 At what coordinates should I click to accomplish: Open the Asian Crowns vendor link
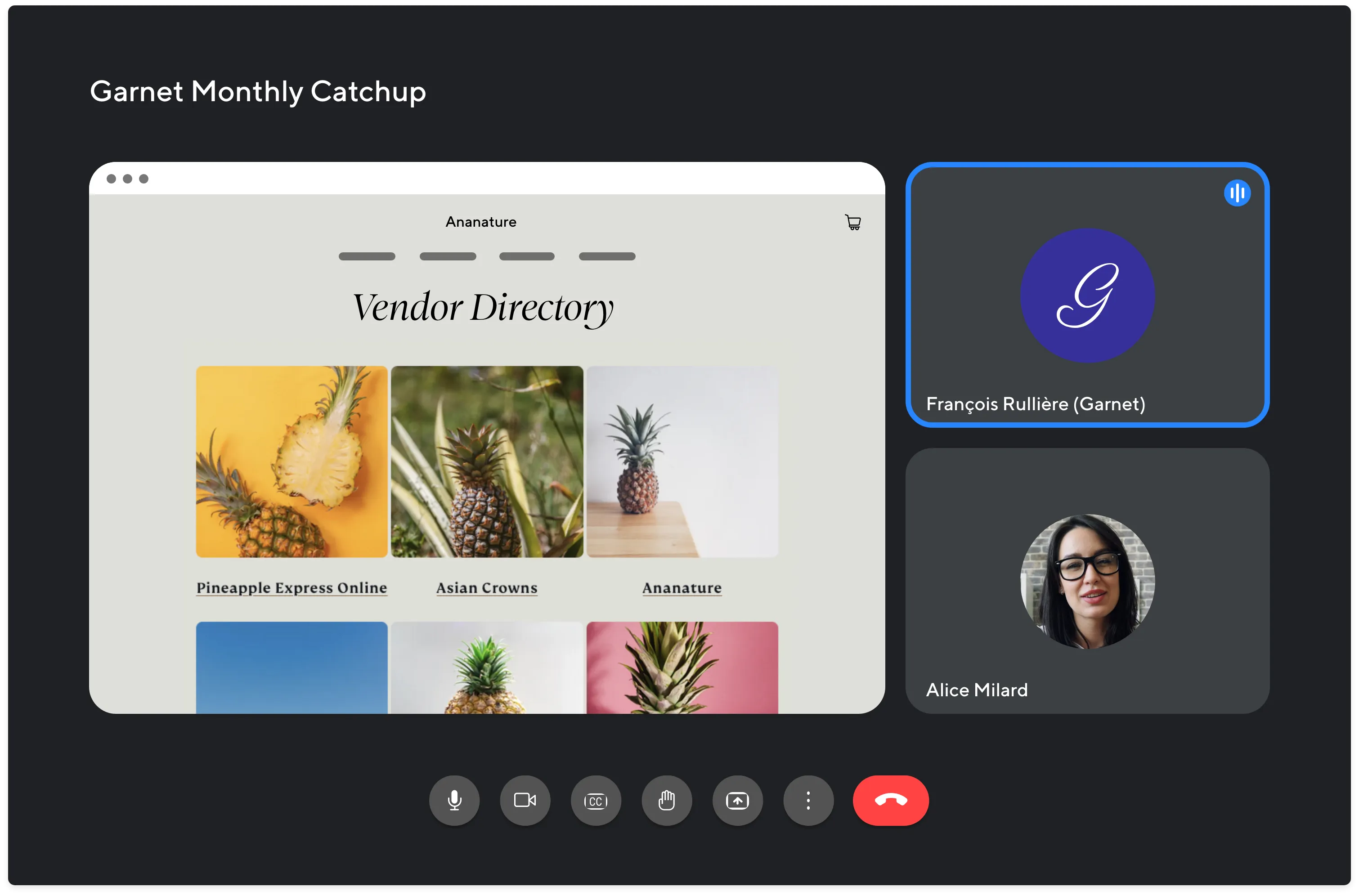tap(486, 587)
